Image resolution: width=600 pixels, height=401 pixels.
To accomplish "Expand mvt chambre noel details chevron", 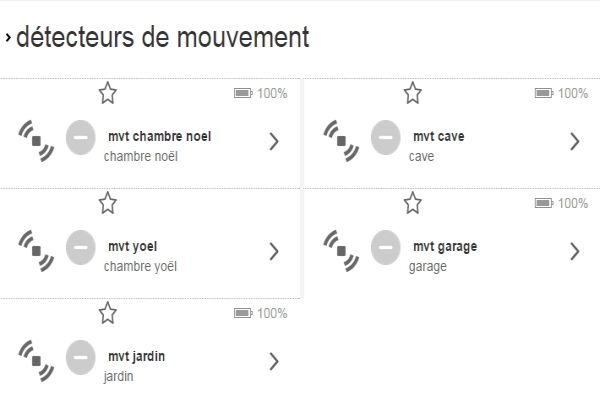I will pyautogui.click(x=273, y=141).
